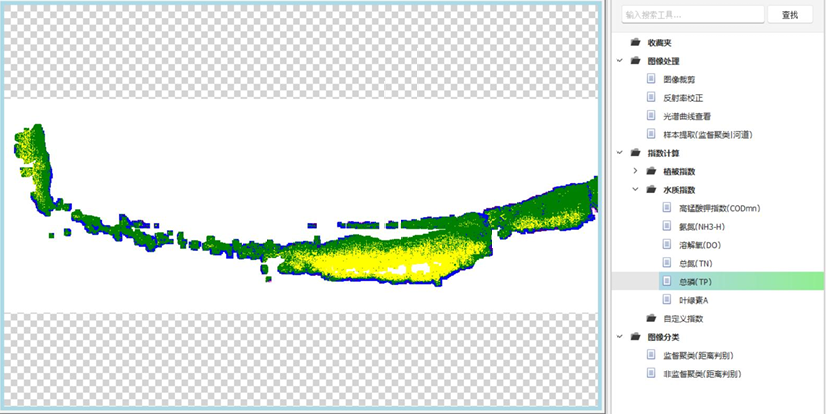826x414 pixels.
Task: Click the 自定义指数 folder icon
Action: [652, 318]
